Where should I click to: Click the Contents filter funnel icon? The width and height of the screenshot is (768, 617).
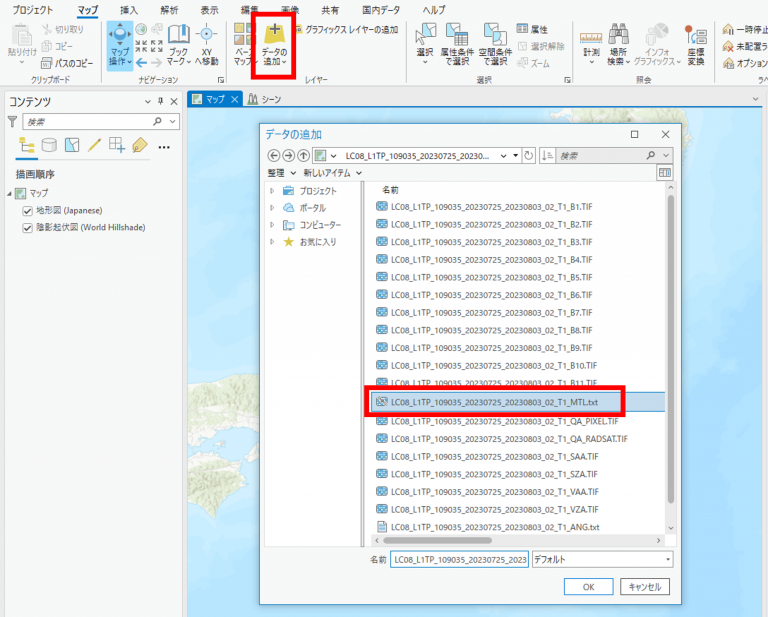tap(13, 121)
